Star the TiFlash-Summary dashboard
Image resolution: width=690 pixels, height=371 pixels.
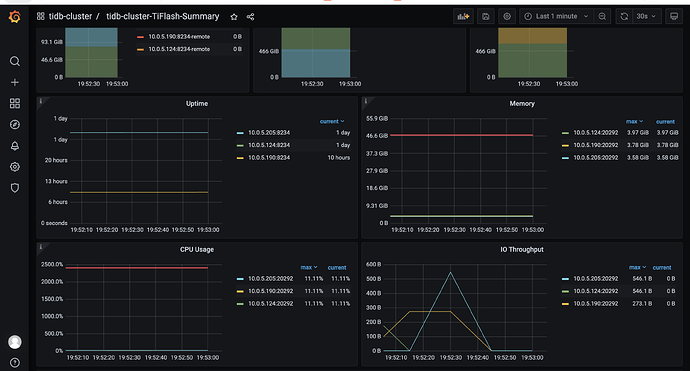tap(234, 17)
